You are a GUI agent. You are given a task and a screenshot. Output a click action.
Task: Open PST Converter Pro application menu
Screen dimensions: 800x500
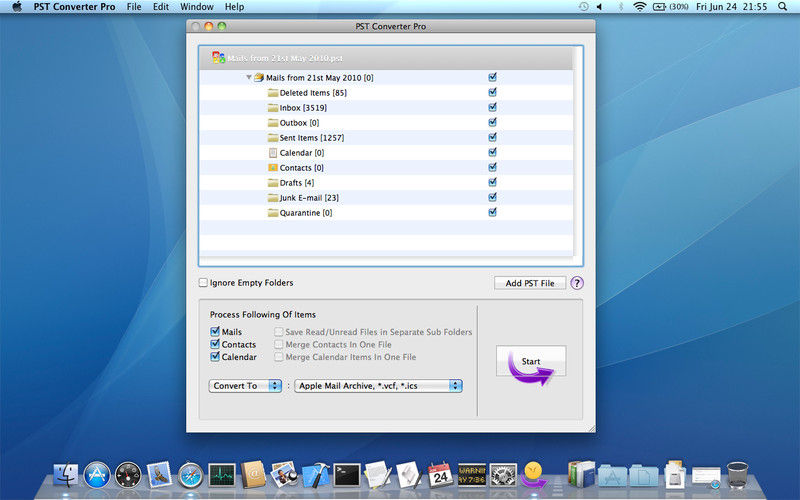pyautogui.click(x=74, y=7)
